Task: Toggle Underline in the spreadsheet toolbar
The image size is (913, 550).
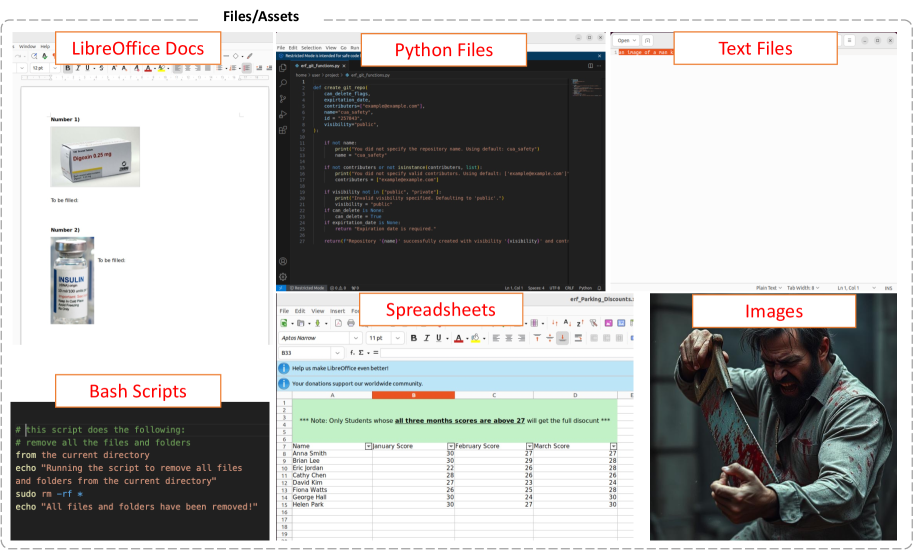Action: 441,338
